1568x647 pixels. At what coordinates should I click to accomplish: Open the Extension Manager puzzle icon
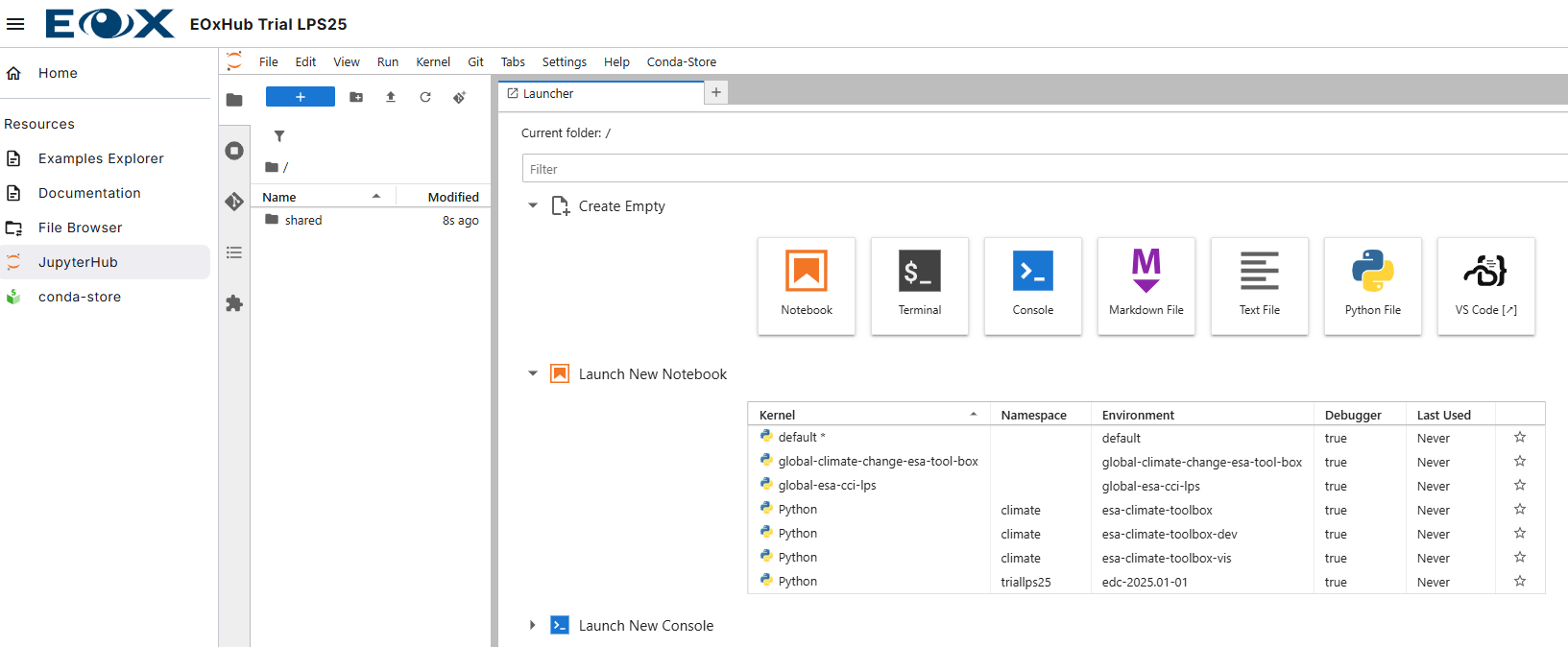[x=234, y=303]
